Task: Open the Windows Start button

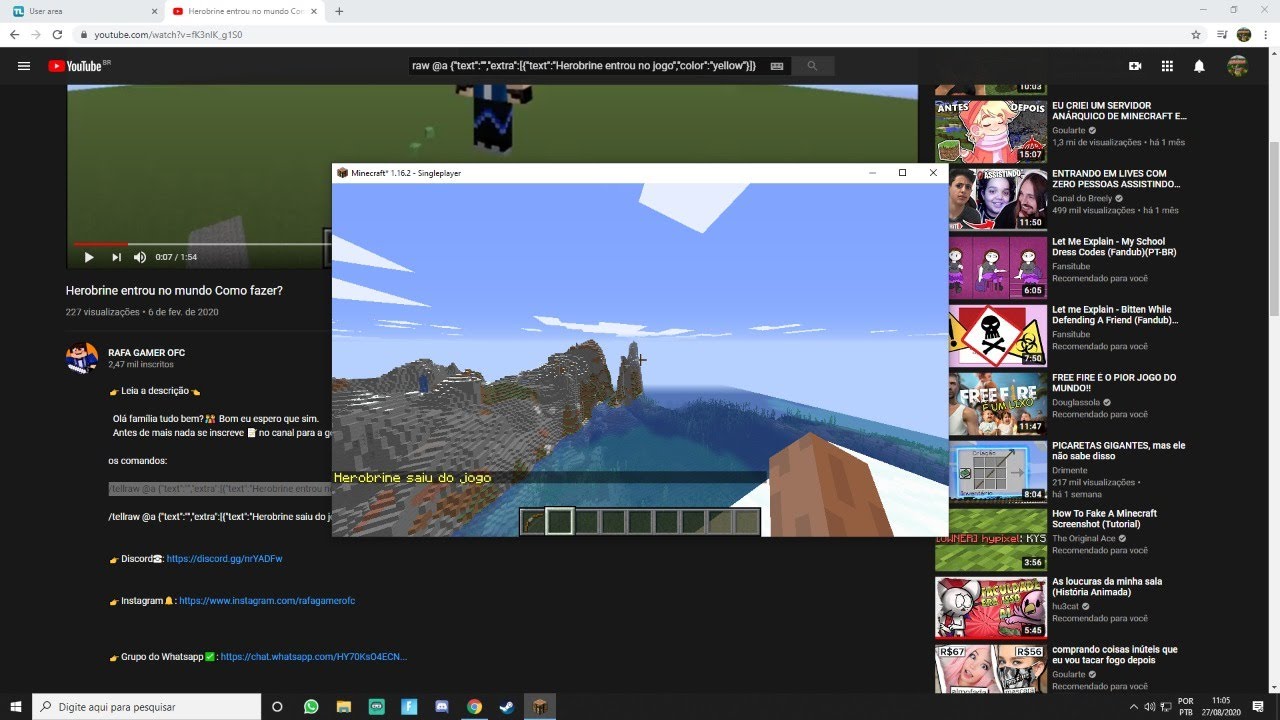Action: [16, 707]
